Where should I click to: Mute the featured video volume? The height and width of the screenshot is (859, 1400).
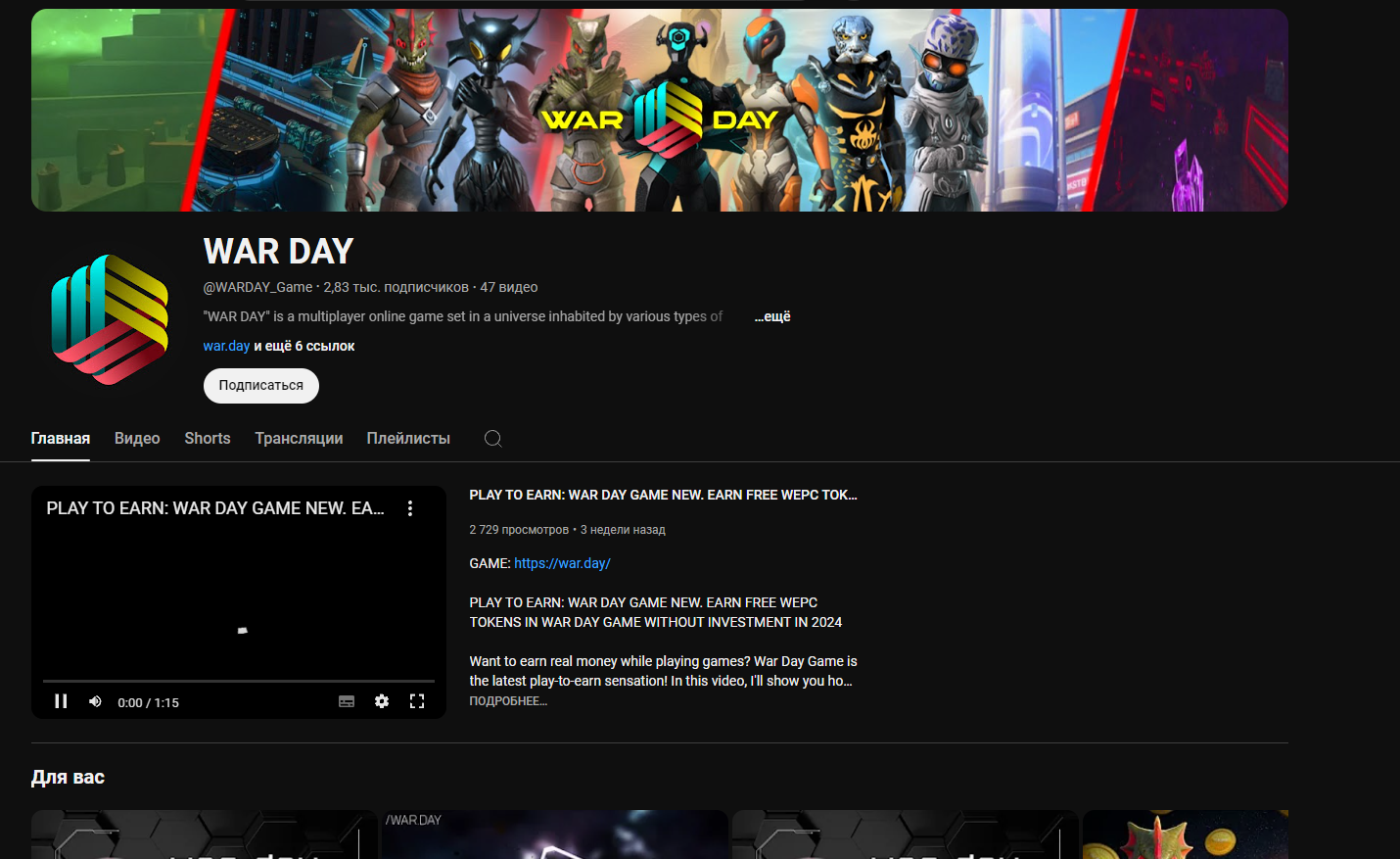tap(95, 701)
